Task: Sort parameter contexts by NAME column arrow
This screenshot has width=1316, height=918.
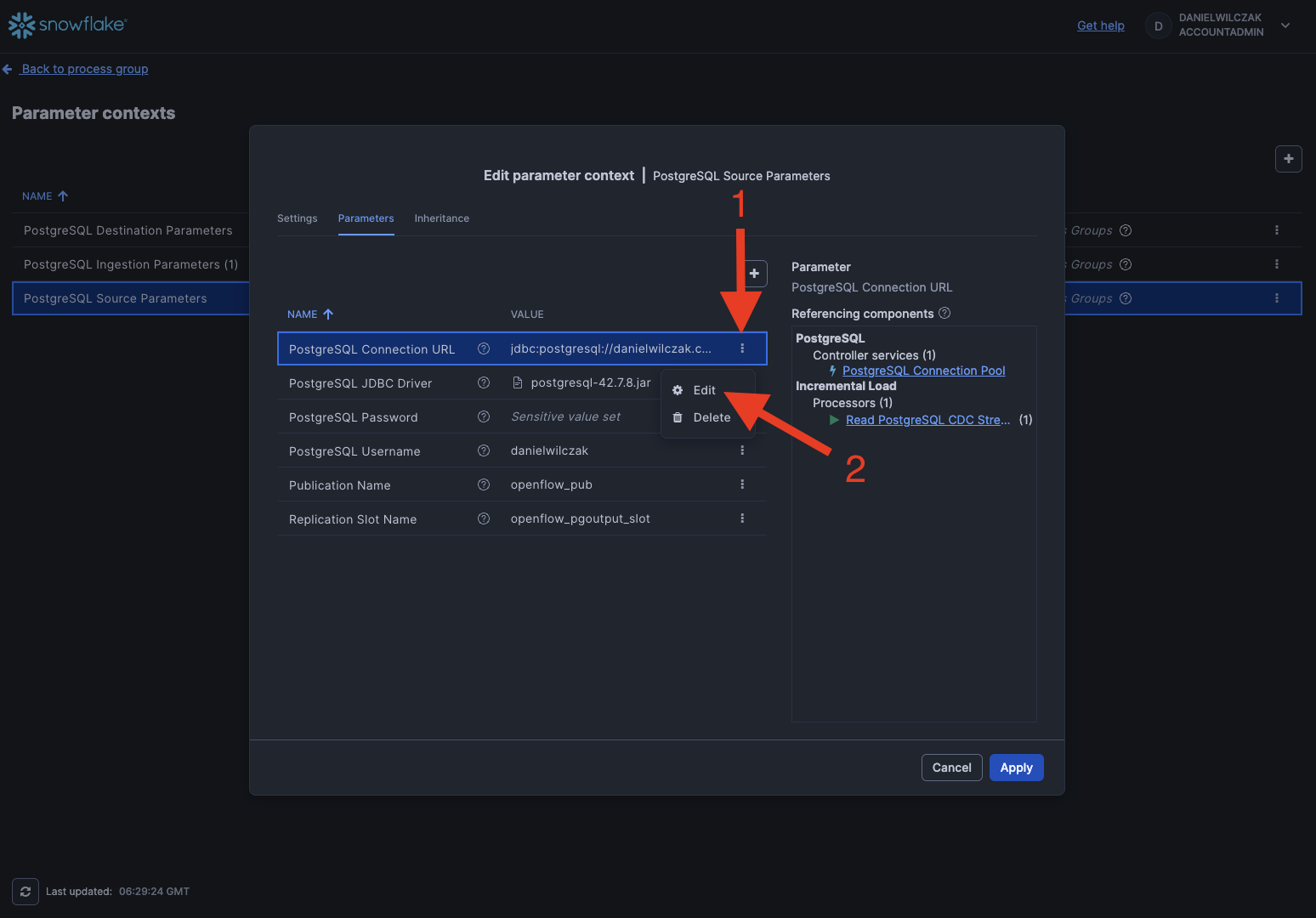Action: coord(62,196)
